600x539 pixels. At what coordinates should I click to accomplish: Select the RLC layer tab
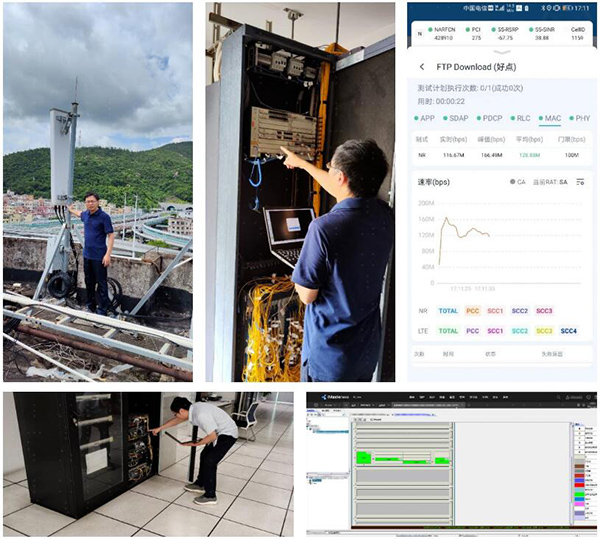(x=521, y=118)
